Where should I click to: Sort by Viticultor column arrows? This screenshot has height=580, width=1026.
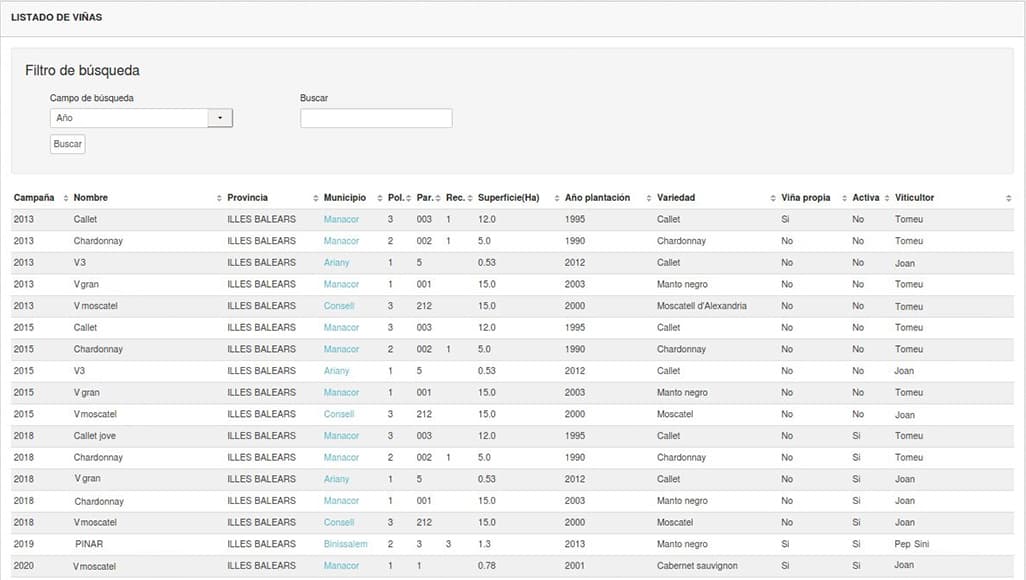(1008, 198)
